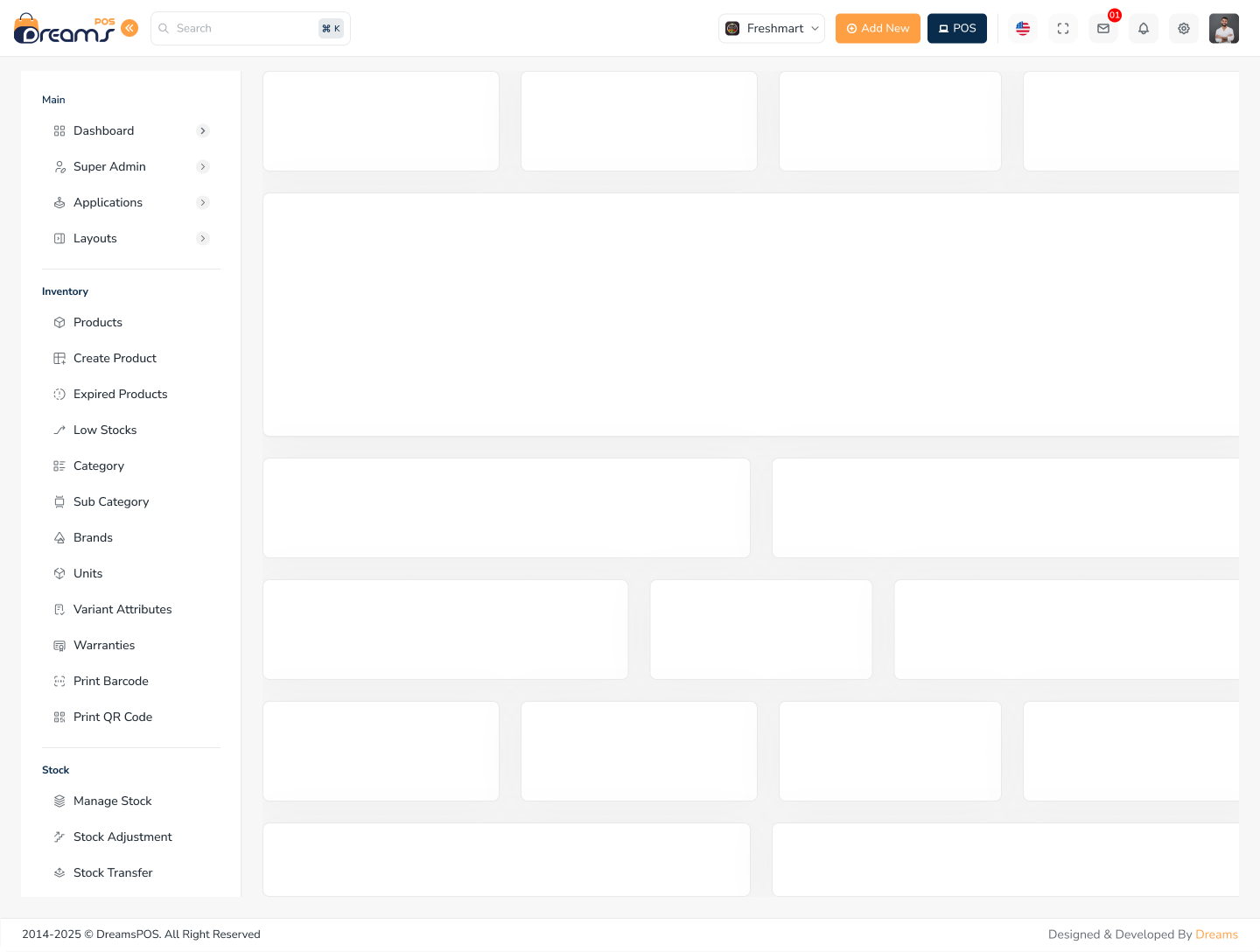This screenshot has width=1260, height=952.
Task: Go to Products in the sidebar
Action: click(98, 322)
